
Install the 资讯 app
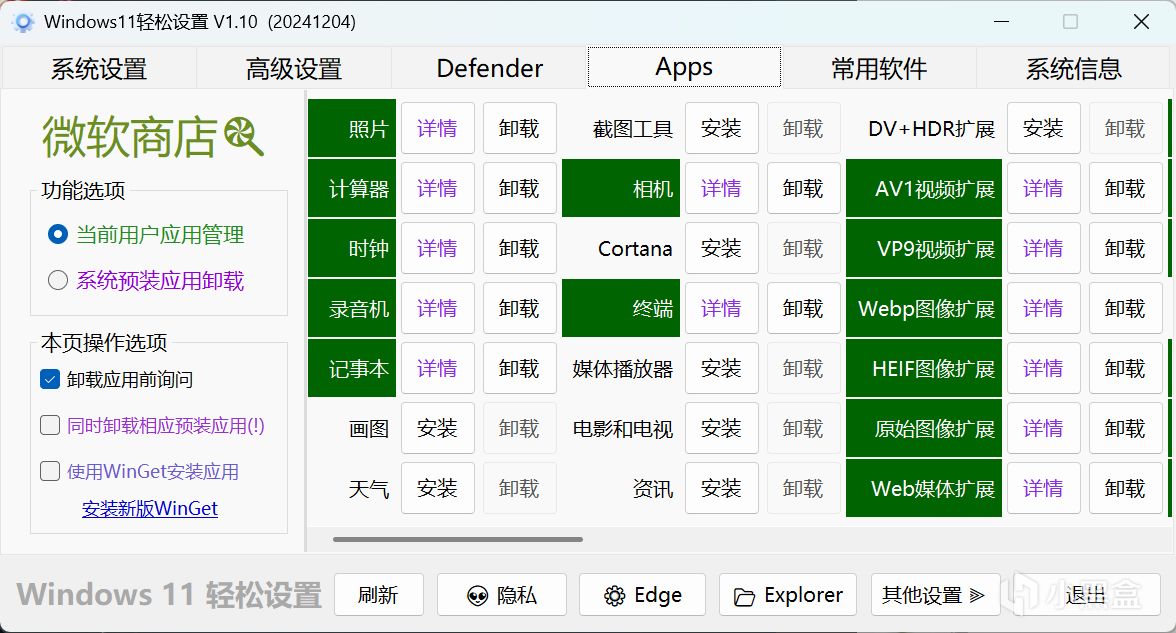(722, 488)
